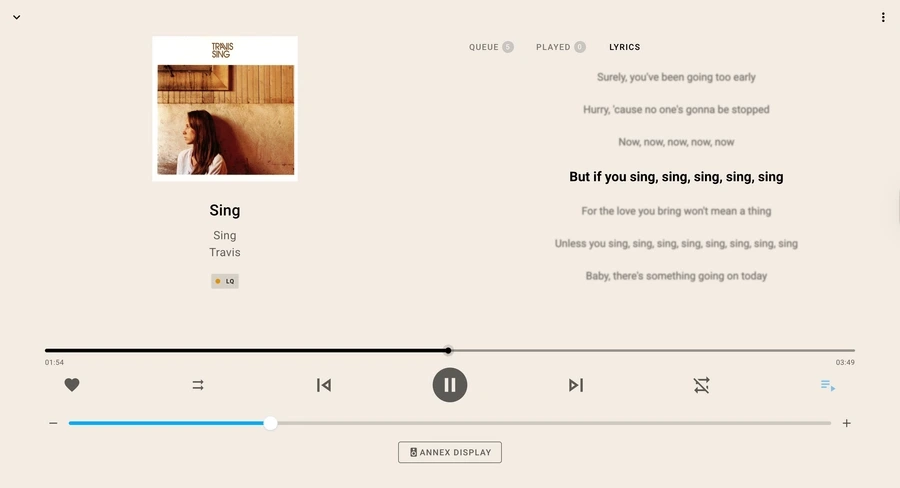The width and height of the screenshot is (900, 488).
Task: Click the Annex Display button
Action: tap(449, 452)
